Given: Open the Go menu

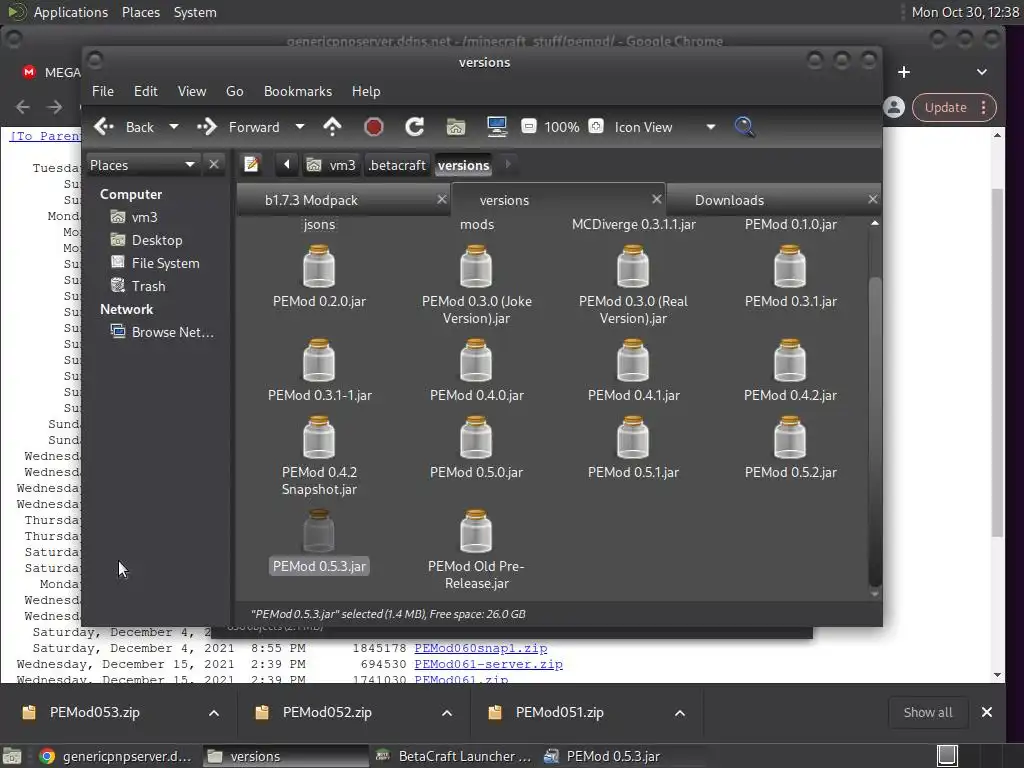Looking at the screenshot, I should (x=234, y=91).
